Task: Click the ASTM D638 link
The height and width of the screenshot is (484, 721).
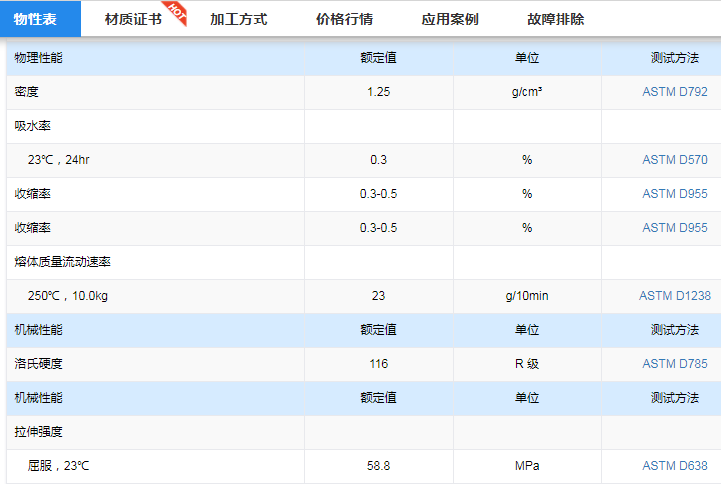Action: (x=674, y=466)
